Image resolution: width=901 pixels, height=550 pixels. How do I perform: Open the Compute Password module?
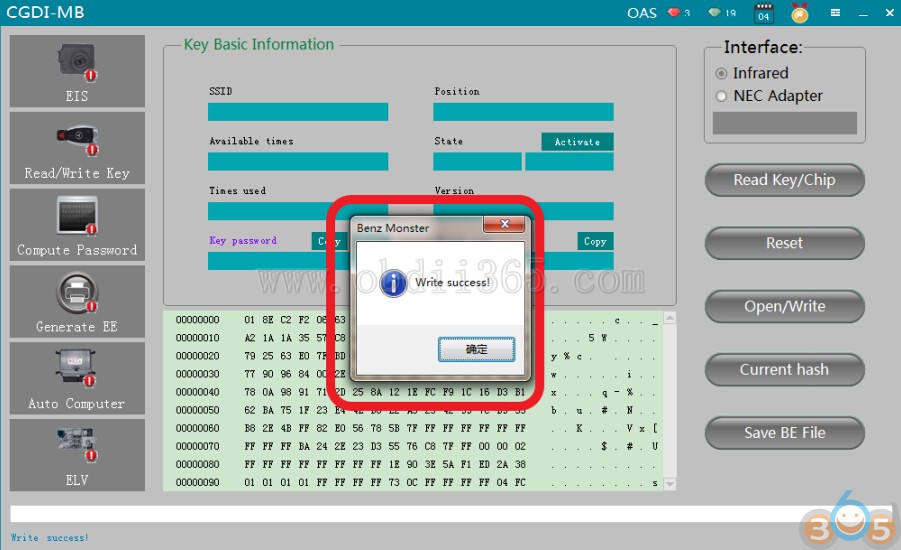(x=77, y=225)
